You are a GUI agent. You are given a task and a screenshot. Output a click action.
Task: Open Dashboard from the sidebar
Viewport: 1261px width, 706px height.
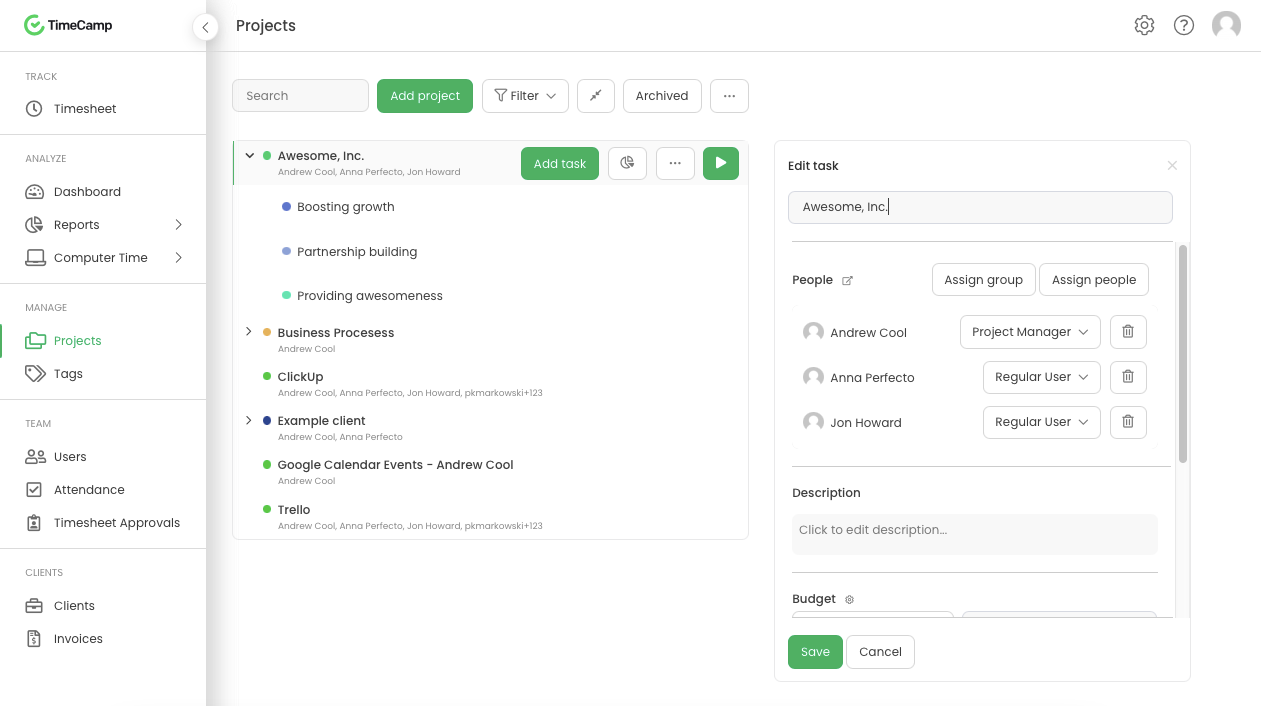point(87,192)
